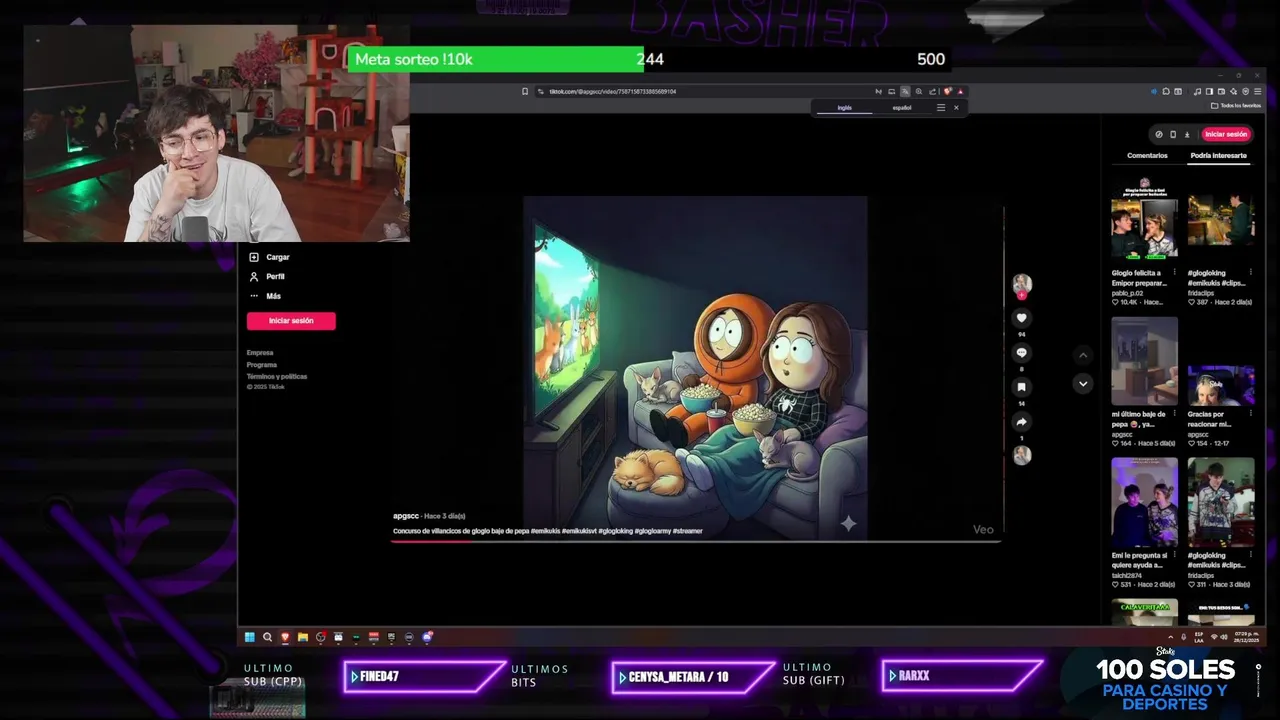This screenshot has height=720, width=1280.
Task: Click the taskbar Search icon
Action: tap(267, 637)
